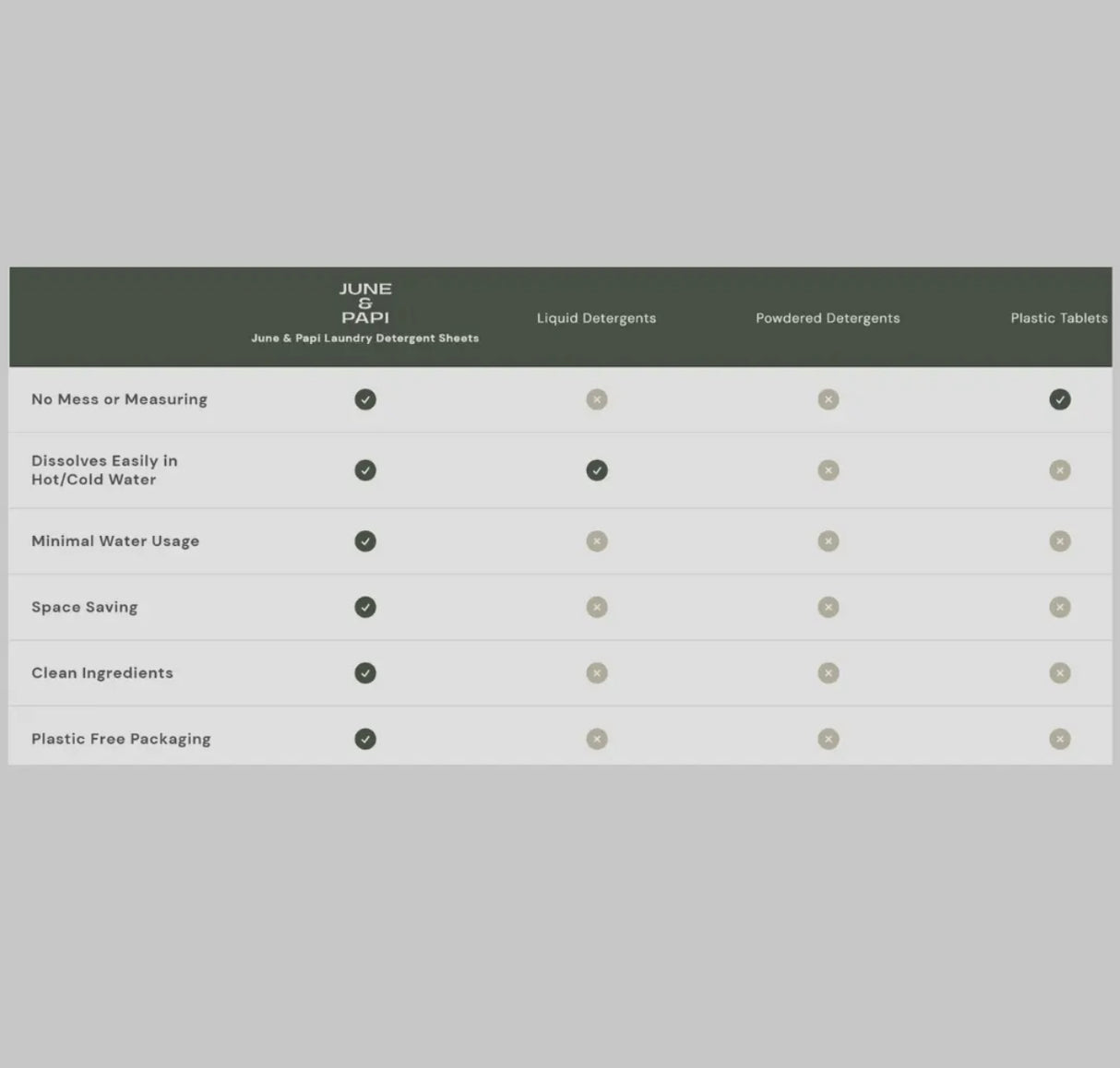Click Liquid Detergents checkmark for Dissolves Easily row
The height and width of the screenshot is (1068, 1120).
pos(597,470)
